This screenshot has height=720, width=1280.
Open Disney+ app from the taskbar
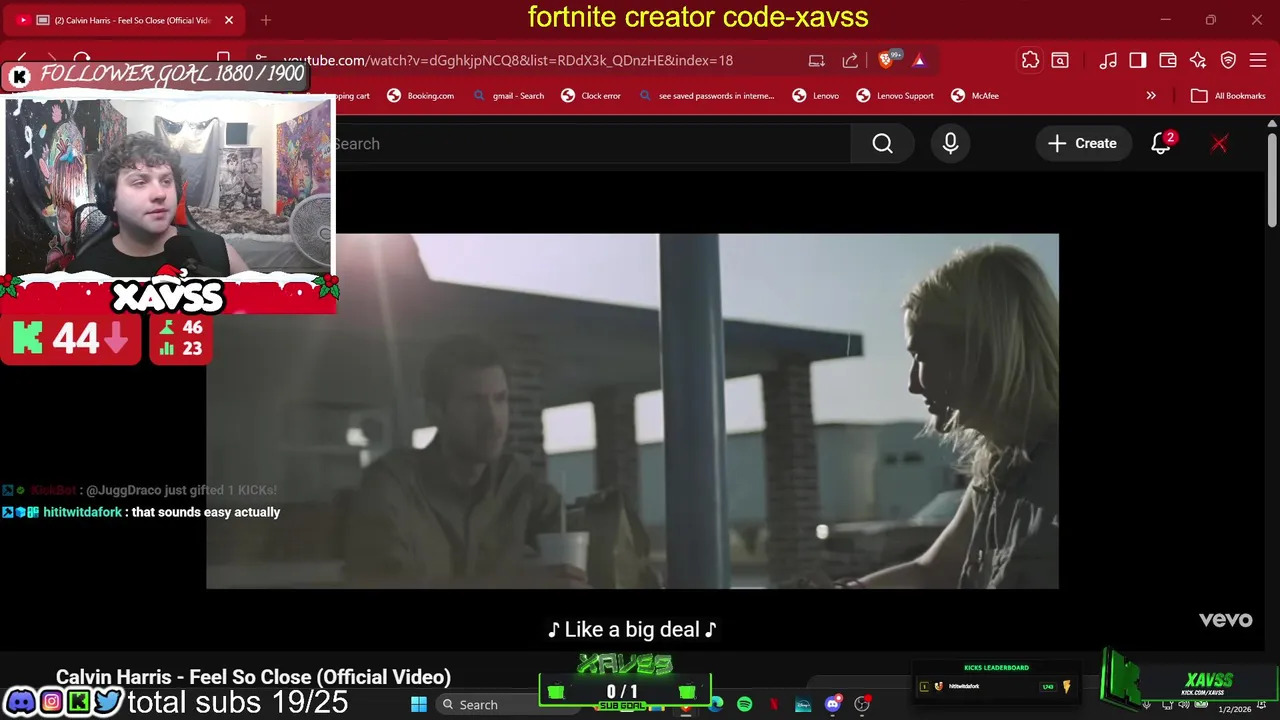pos(803,704)
